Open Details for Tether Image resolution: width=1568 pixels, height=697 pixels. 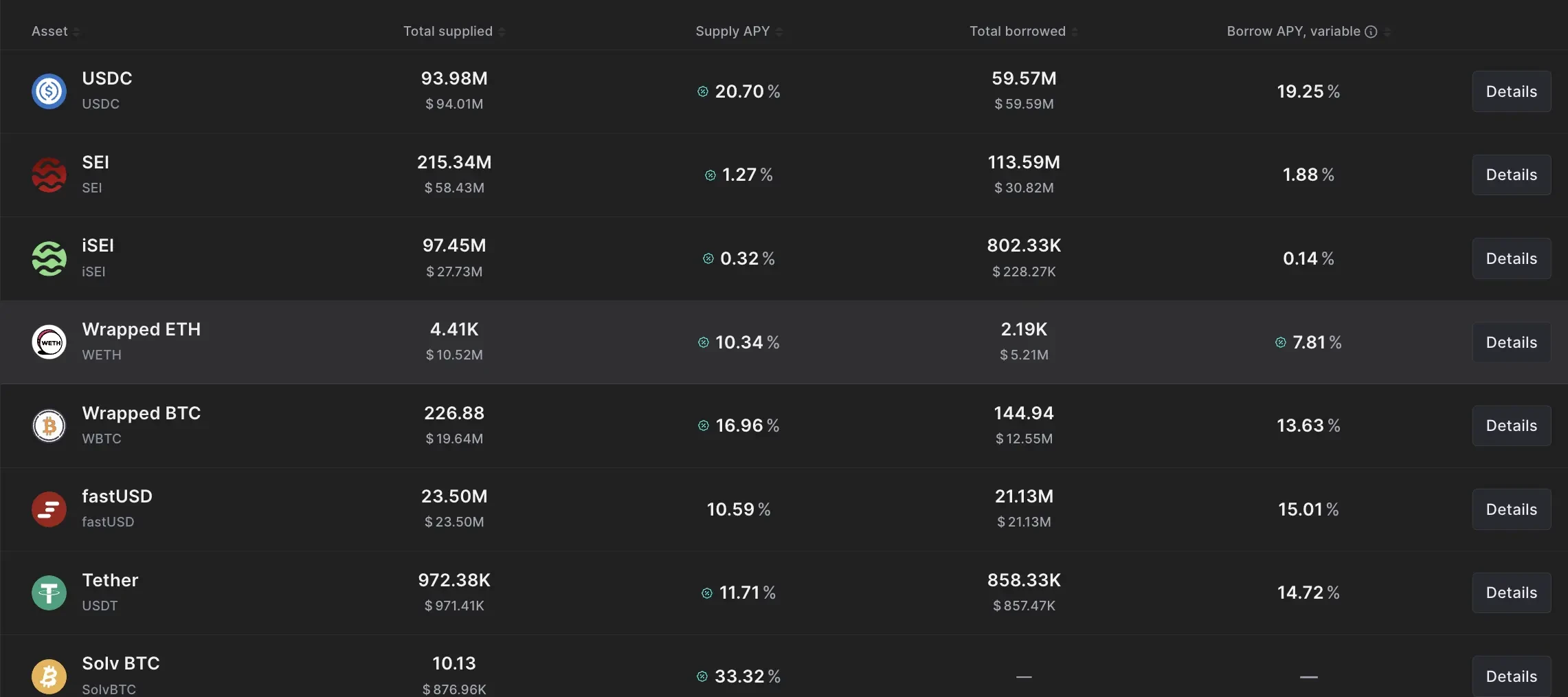click(x=1511, y=593)
